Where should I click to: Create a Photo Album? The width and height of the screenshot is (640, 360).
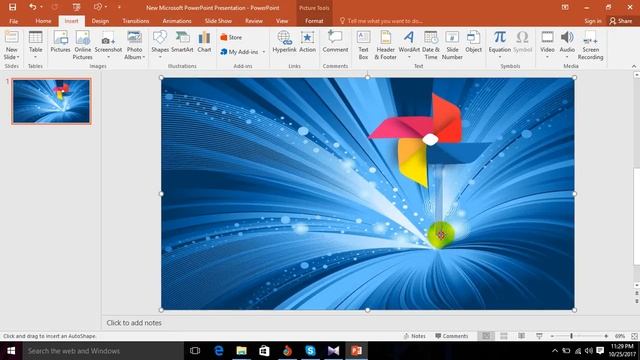pyautogui.click(x=134, y=45)
